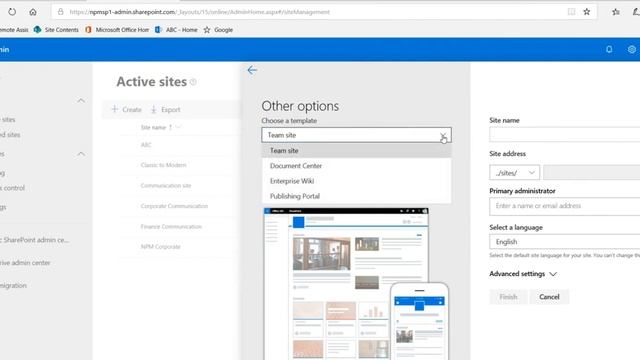The width and height of the screenshot is (640, 360).
Task: Open Microsoft Office Home bookmark
Action: coord(117,30)
